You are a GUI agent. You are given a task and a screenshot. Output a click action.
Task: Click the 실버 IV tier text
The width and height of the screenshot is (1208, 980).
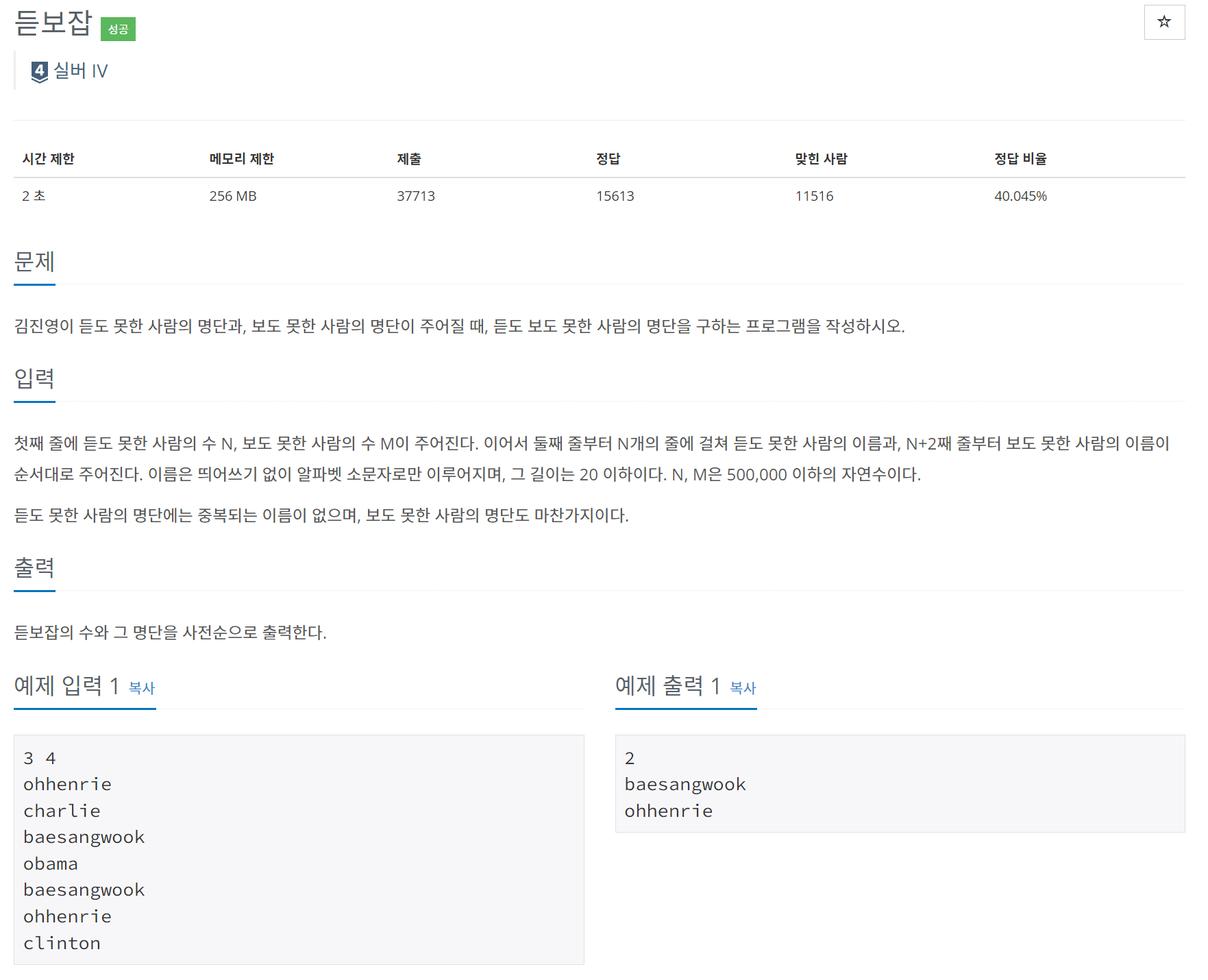pos(81,71)
